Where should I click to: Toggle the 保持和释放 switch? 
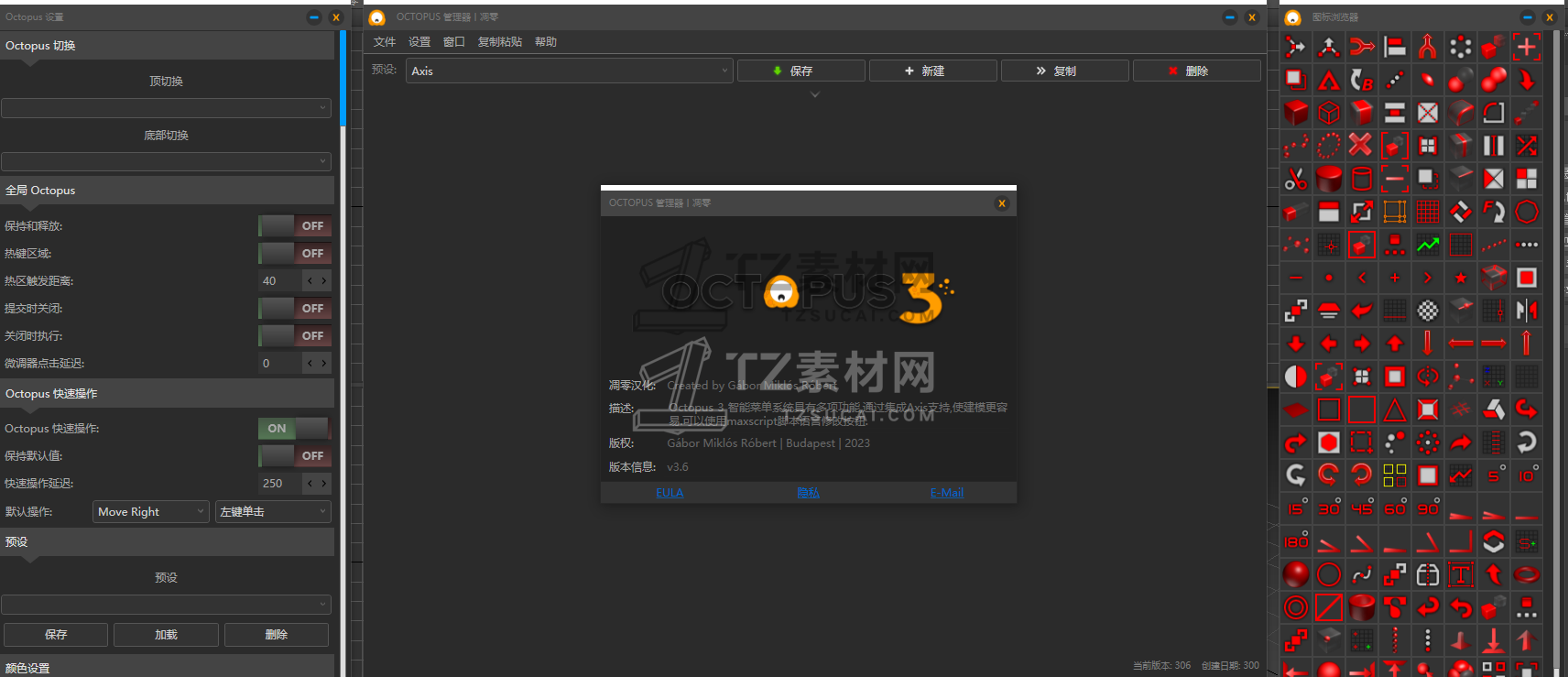tap(294, 226)
